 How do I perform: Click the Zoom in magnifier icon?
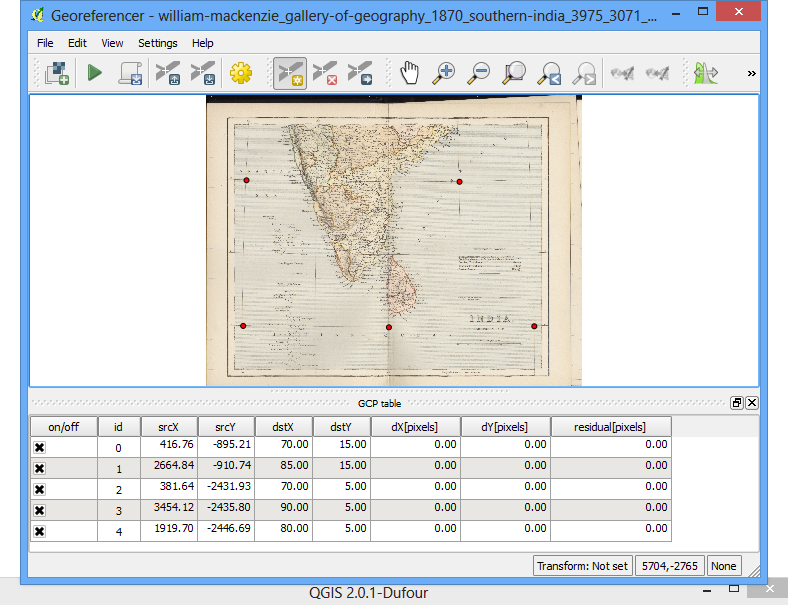pyautogui.click(x=444, y=73)
